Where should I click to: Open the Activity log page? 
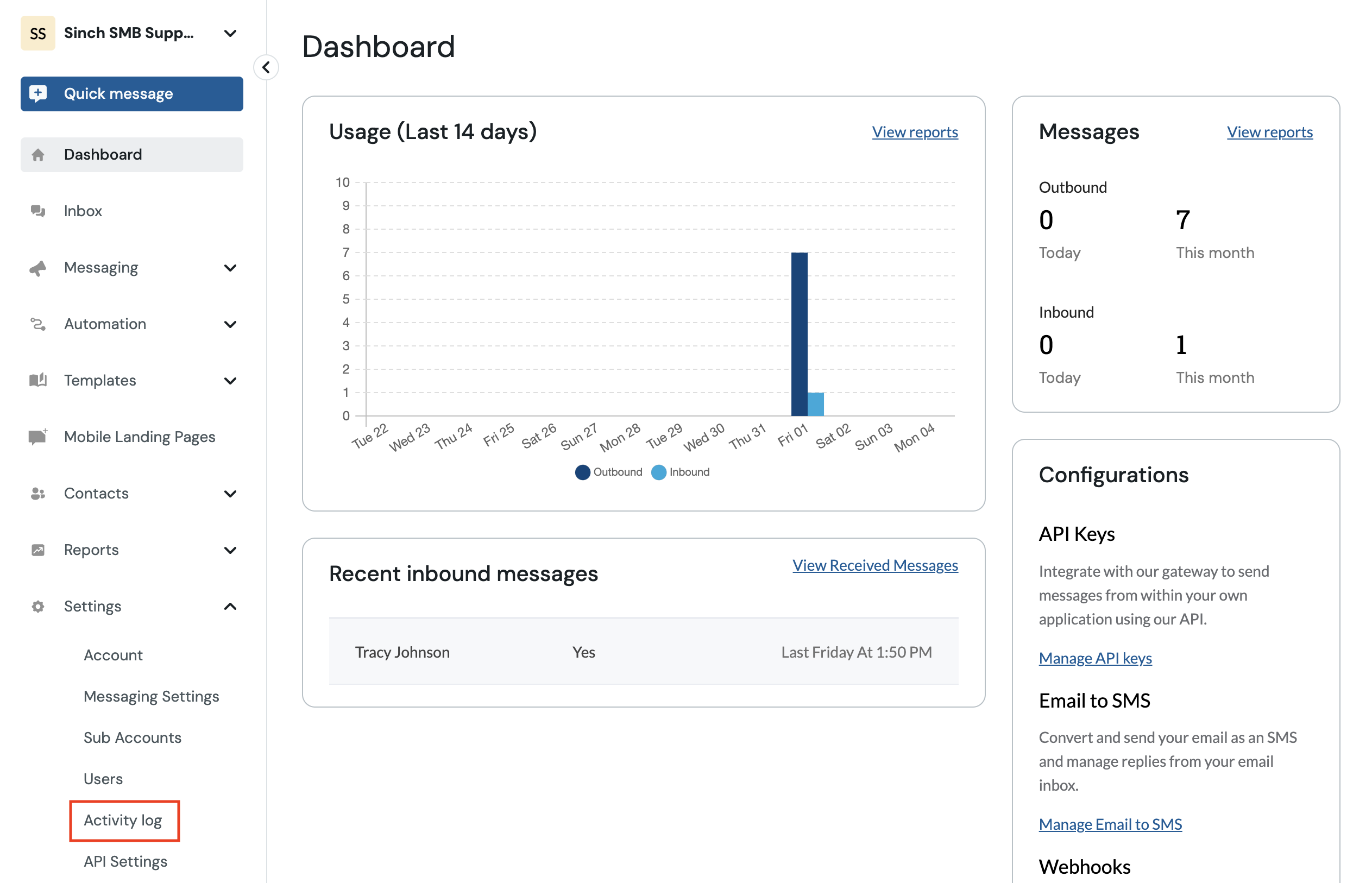pyautogui.click(x=123, y=821)
